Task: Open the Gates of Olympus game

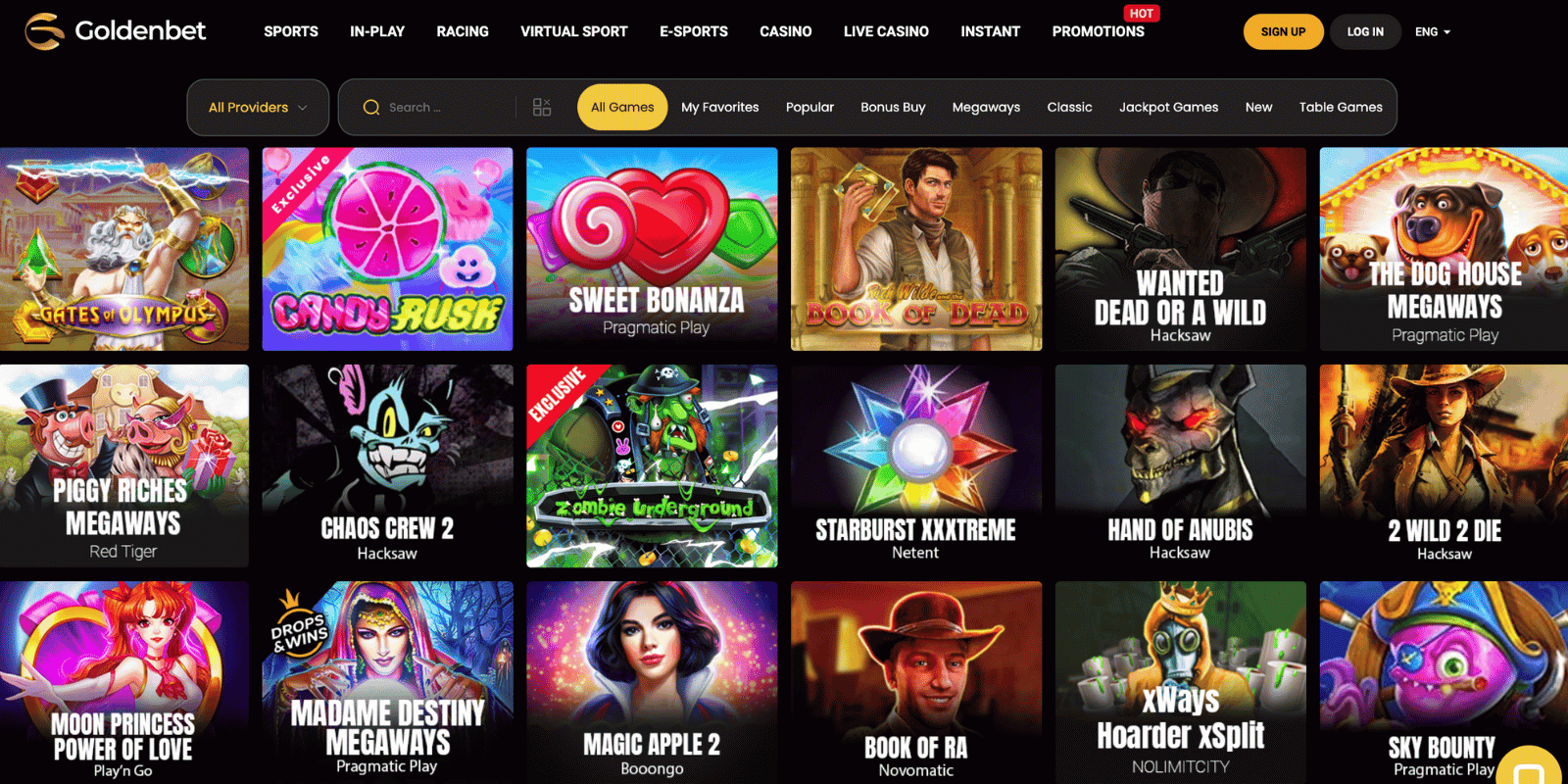Action: click(124, 249)
